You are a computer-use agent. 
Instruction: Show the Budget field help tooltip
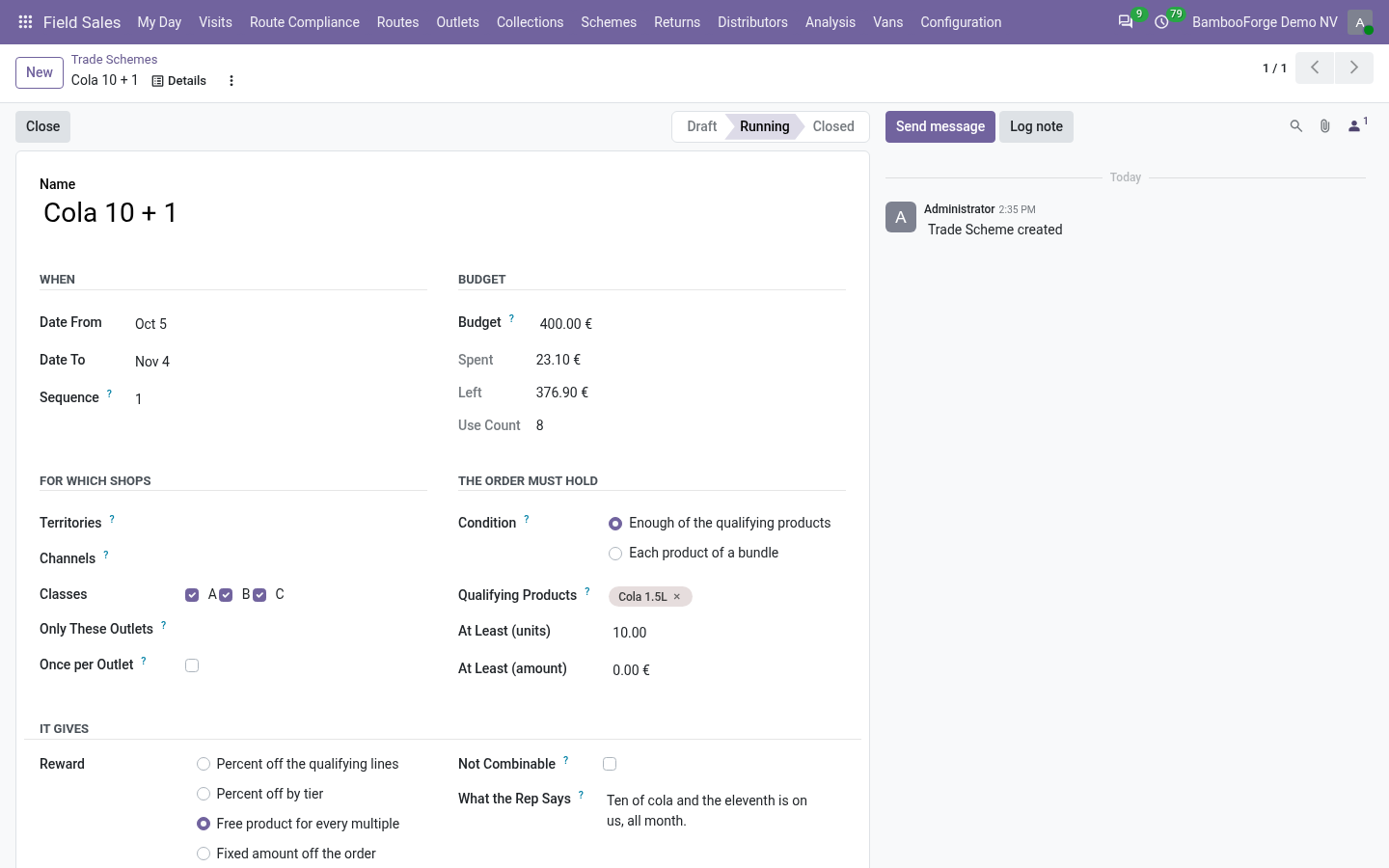(x=511, y=318)
